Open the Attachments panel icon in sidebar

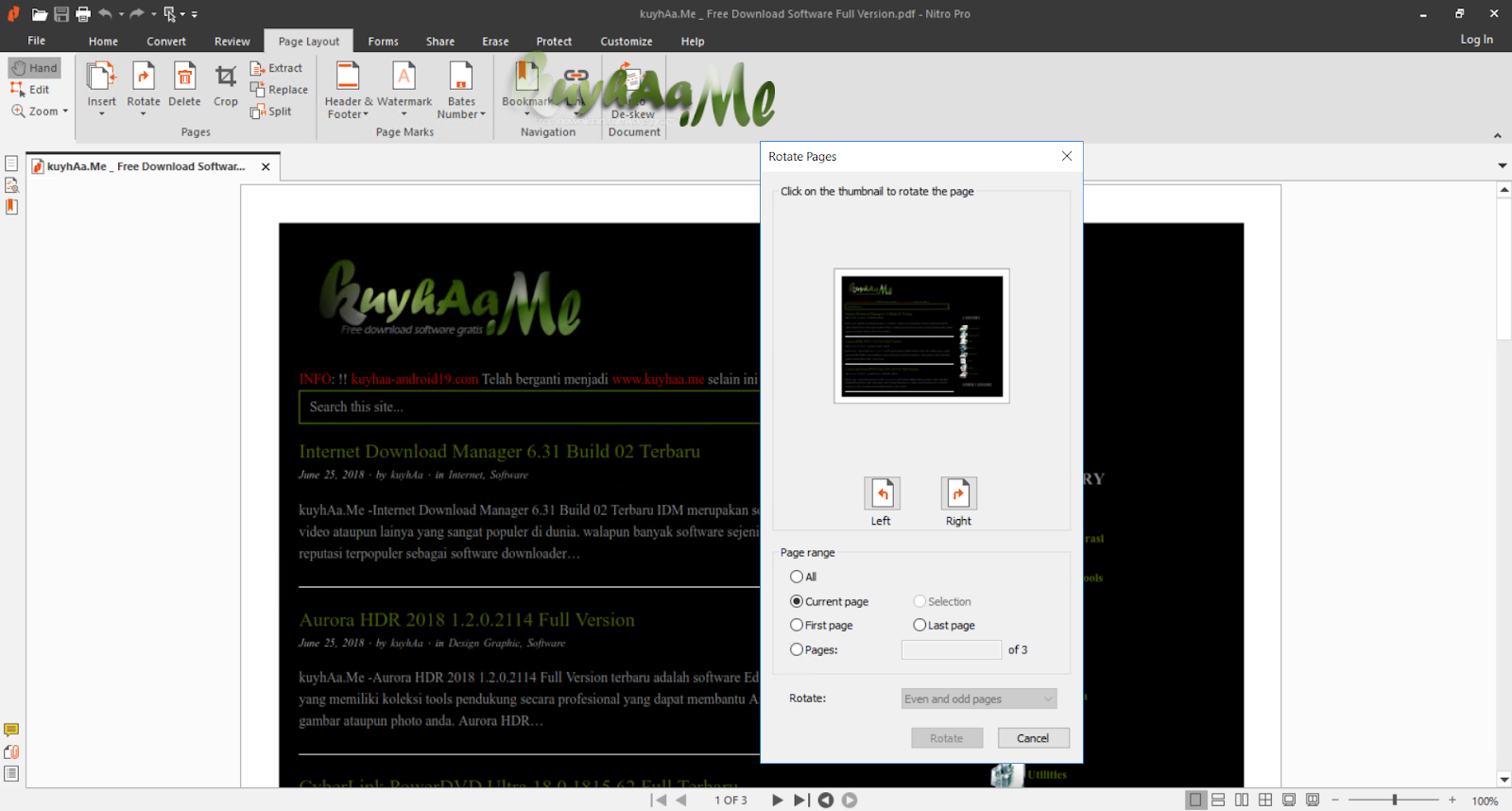[11, 752]
